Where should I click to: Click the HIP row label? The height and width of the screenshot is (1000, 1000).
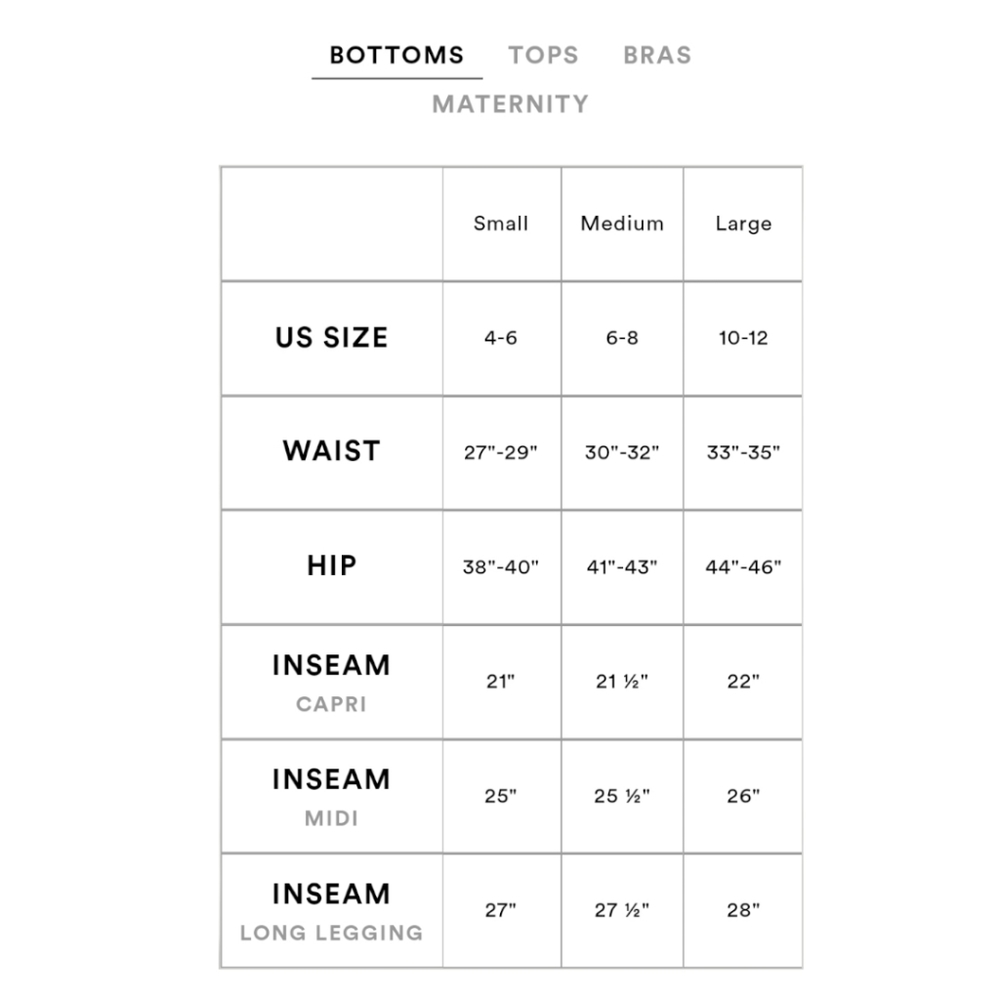332,566
